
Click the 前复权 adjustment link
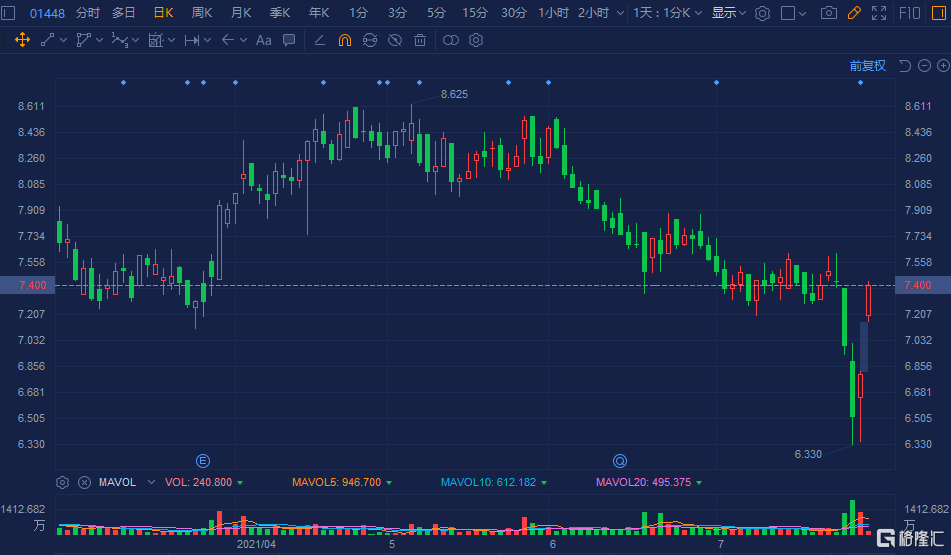pos(867,66)
